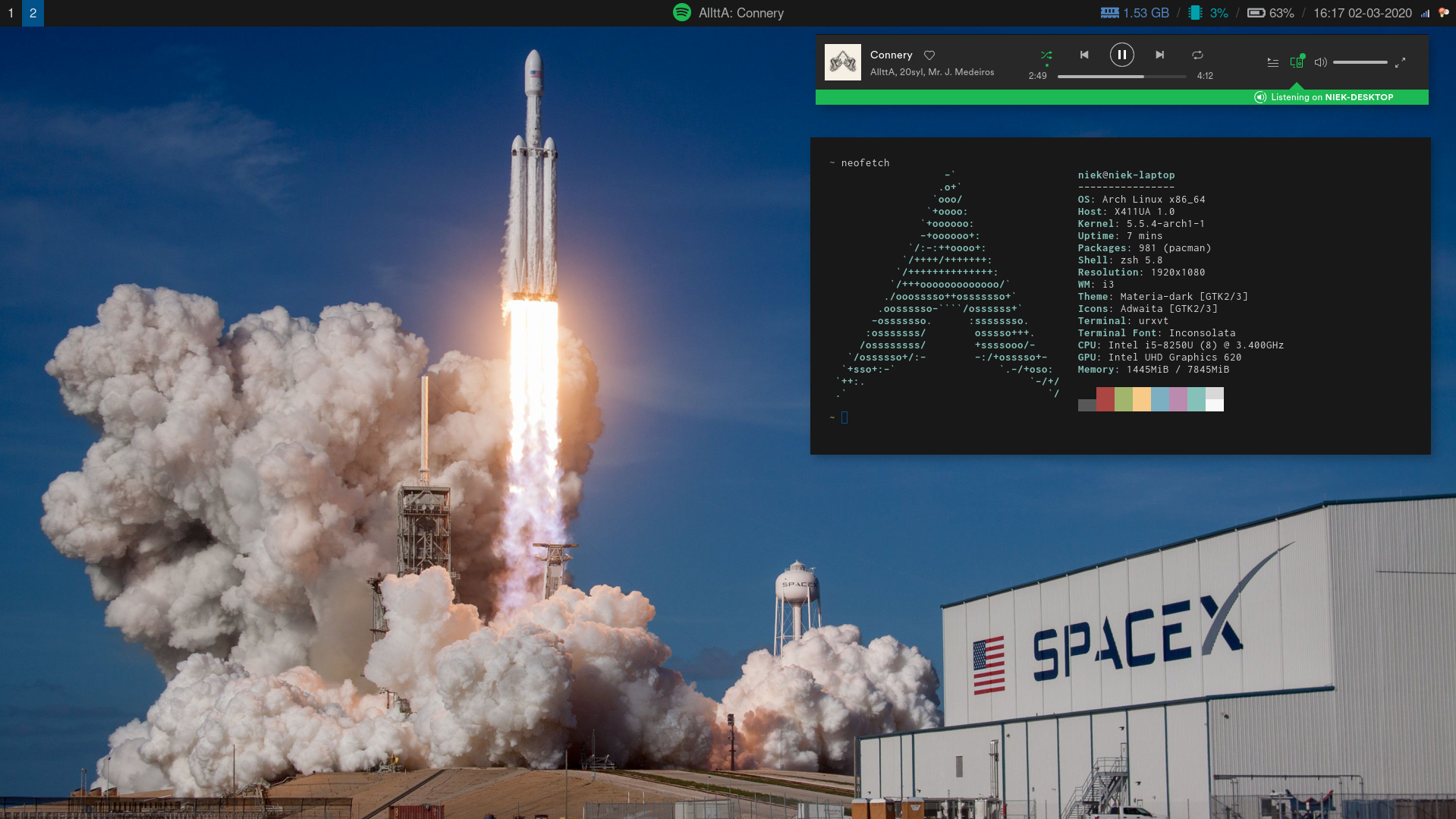Image resolution: width=1456 pixels, height=819 pixels.
Task: Click the elapsed time 2:49
Action: pos(1037,76)
